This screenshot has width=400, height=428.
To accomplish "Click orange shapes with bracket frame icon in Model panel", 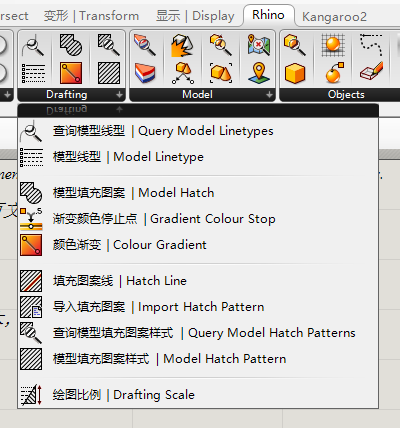I will (221, 73).
